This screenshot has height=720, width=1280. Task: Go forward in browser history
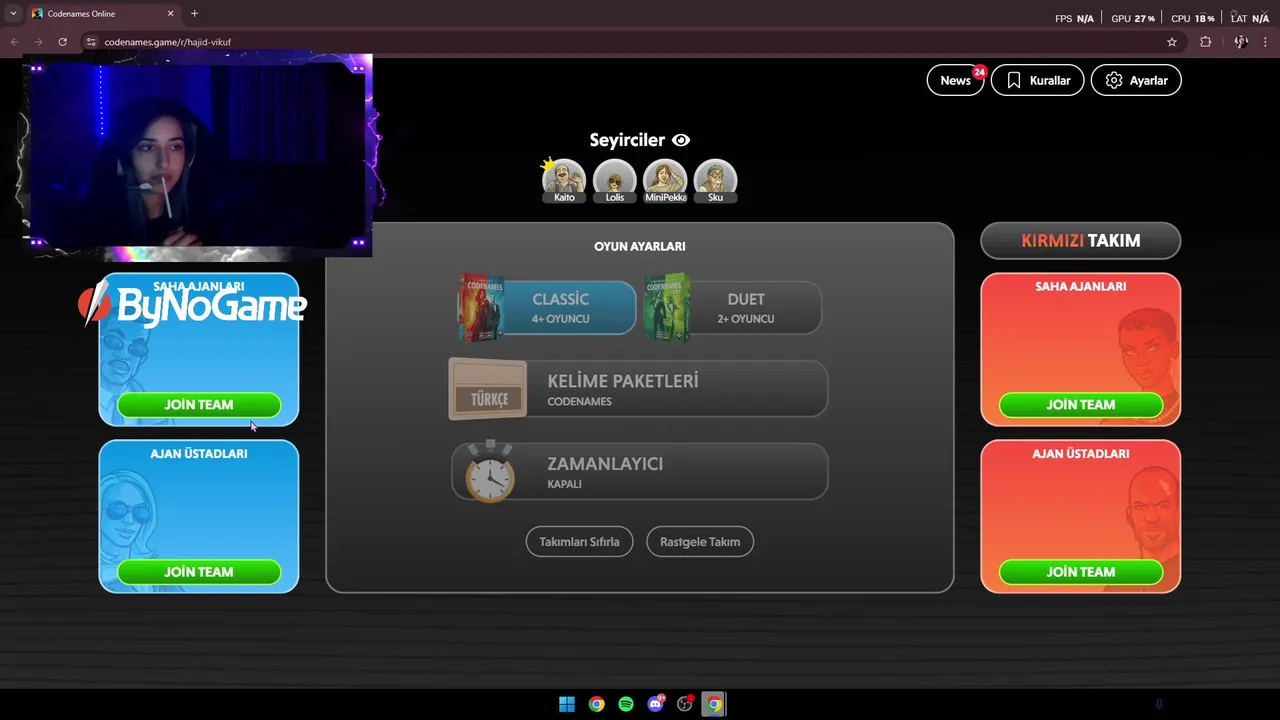click(38, 42)
